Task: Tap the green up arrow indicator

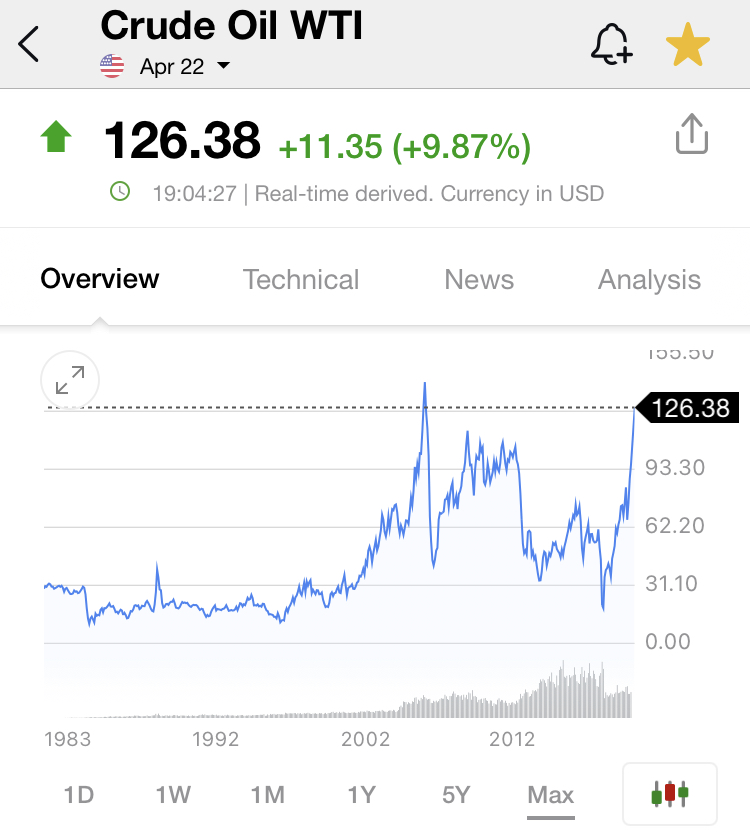Action: 56,138
